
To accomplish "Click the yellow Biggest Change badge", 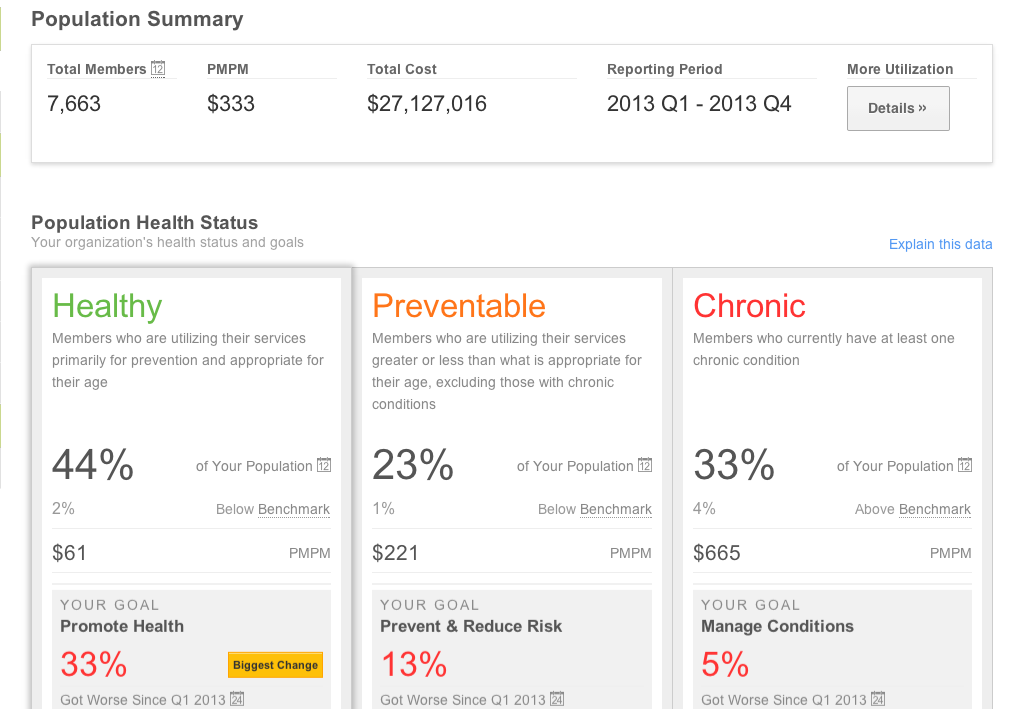I will point(276,665).
